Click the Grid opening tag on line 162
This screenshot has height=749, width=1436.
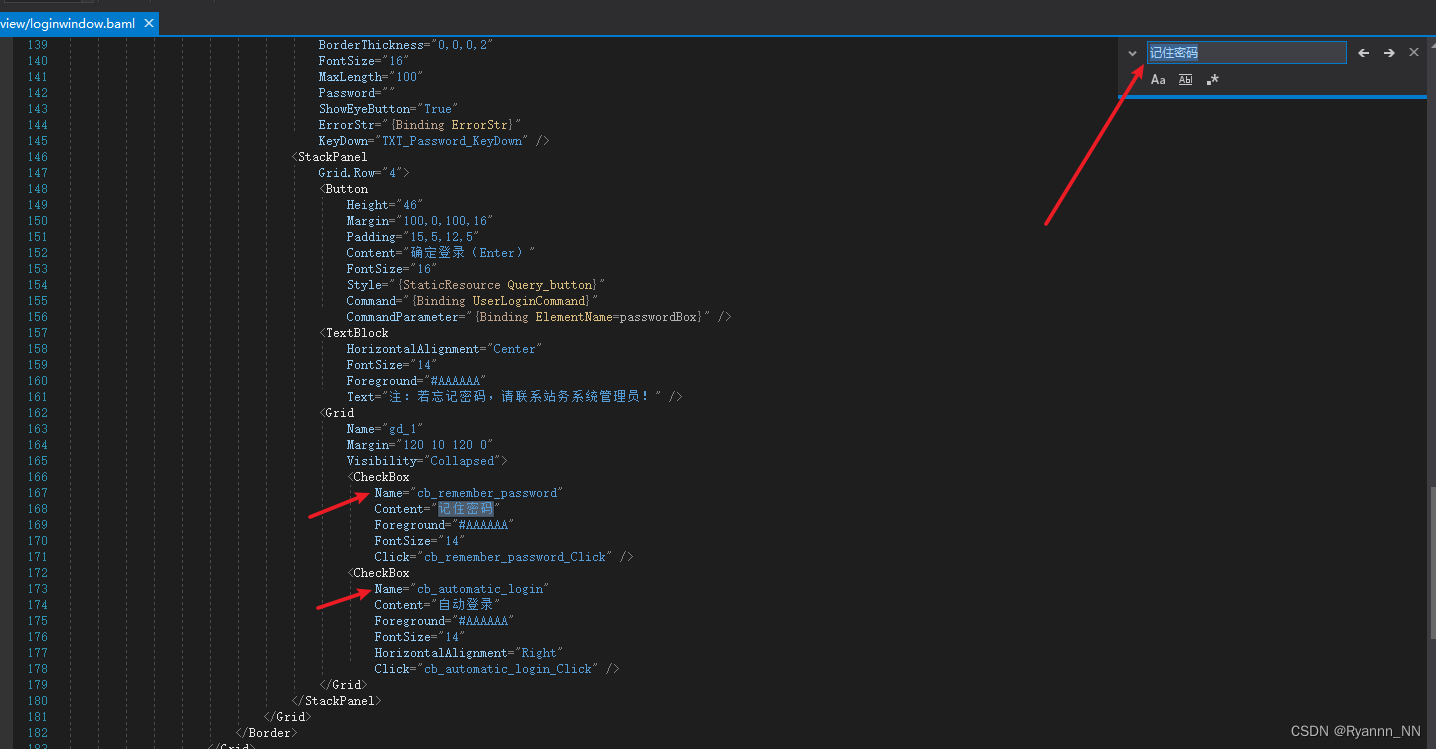coord(336,413)
